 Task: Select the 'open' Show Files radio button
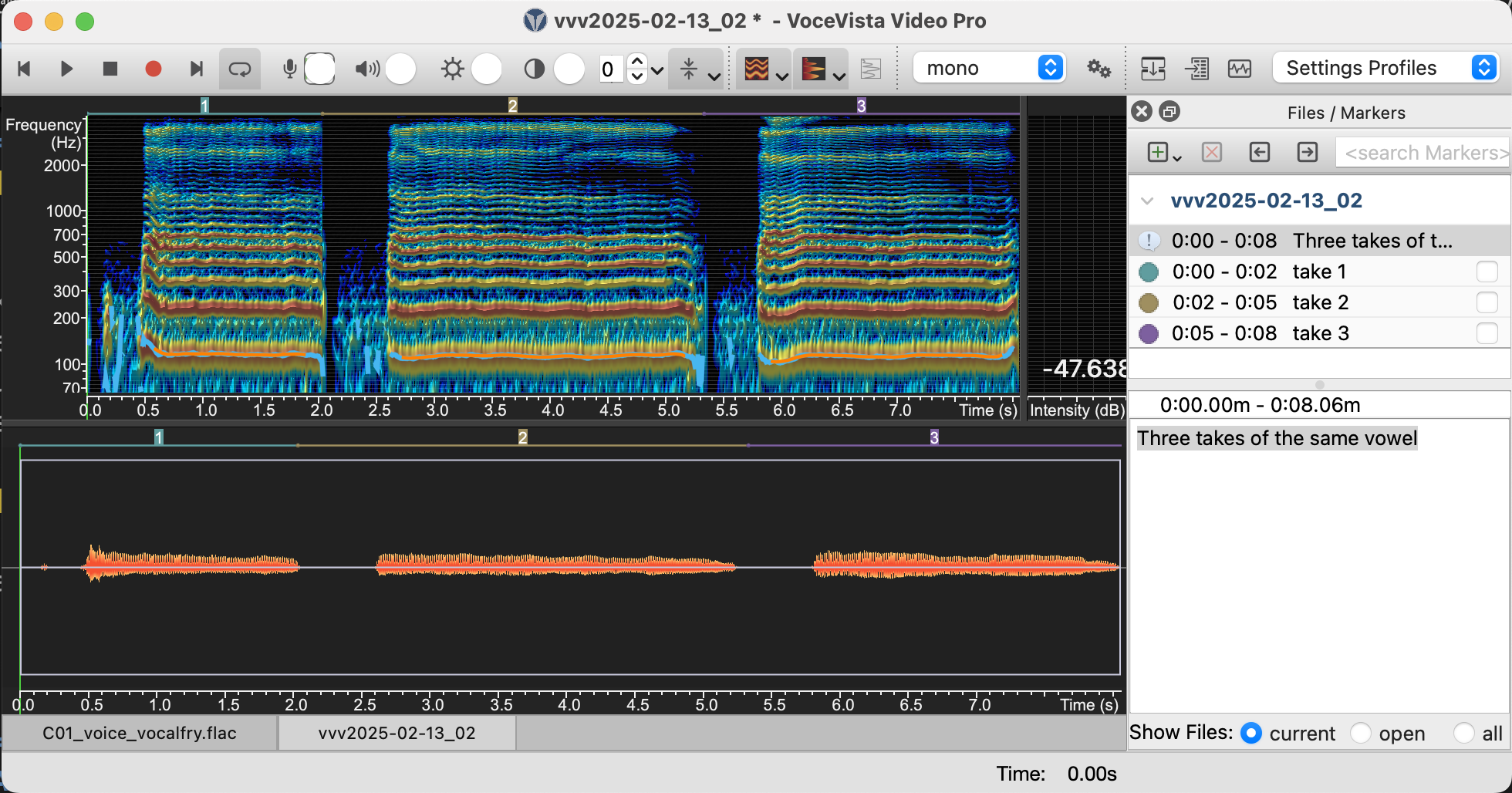(1361, 733)
